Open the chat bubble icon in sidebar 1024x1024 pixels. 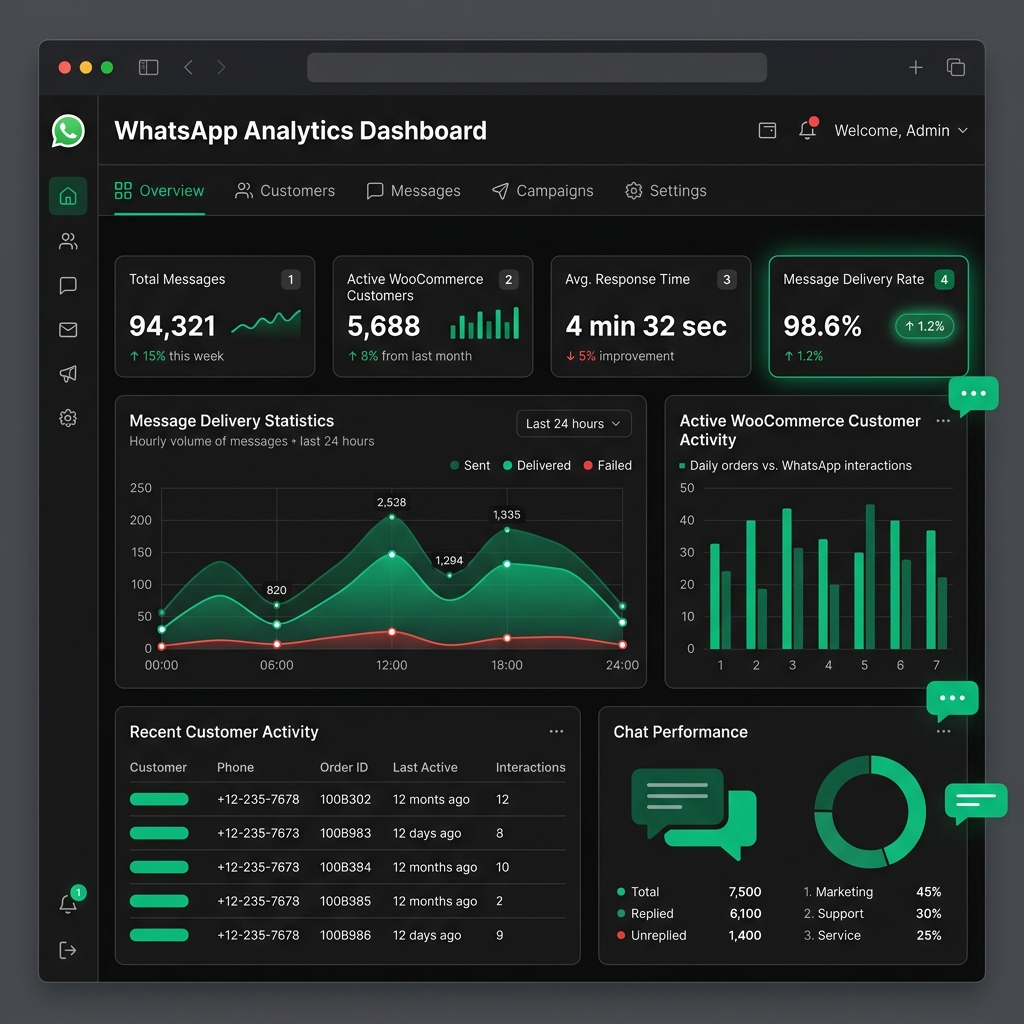(x=68, y=285)
